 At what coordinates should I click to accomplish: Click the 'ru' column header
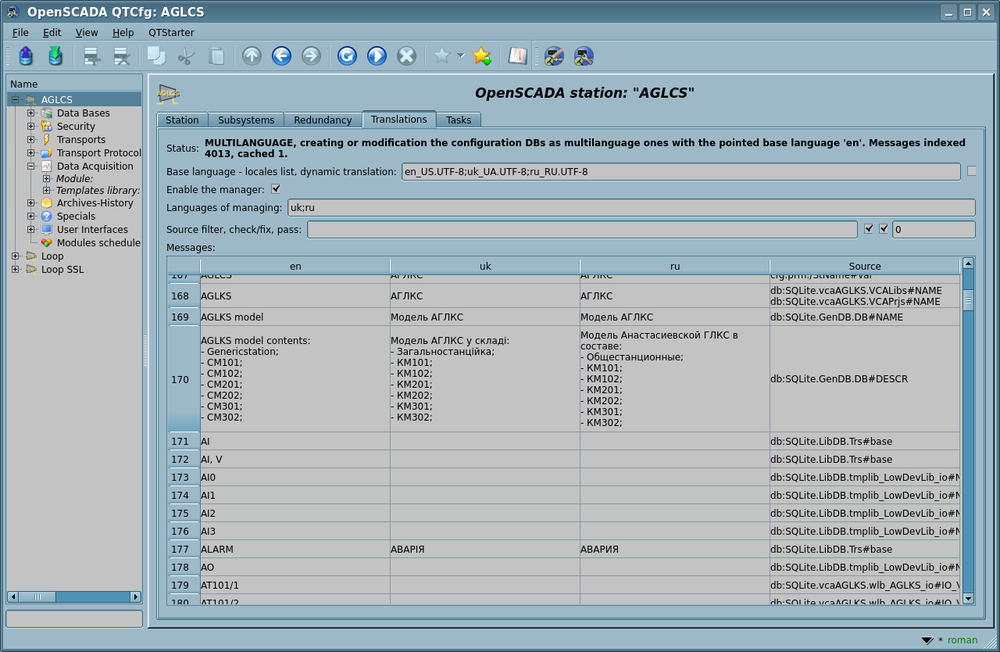click(674, 266)
